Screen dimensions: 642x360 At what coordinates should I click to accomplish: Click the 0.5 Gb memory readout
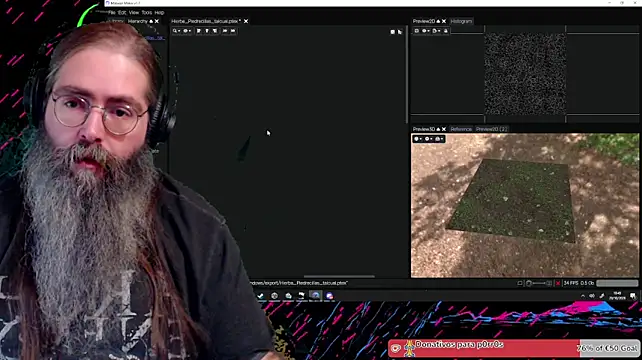tap(587, 283)
